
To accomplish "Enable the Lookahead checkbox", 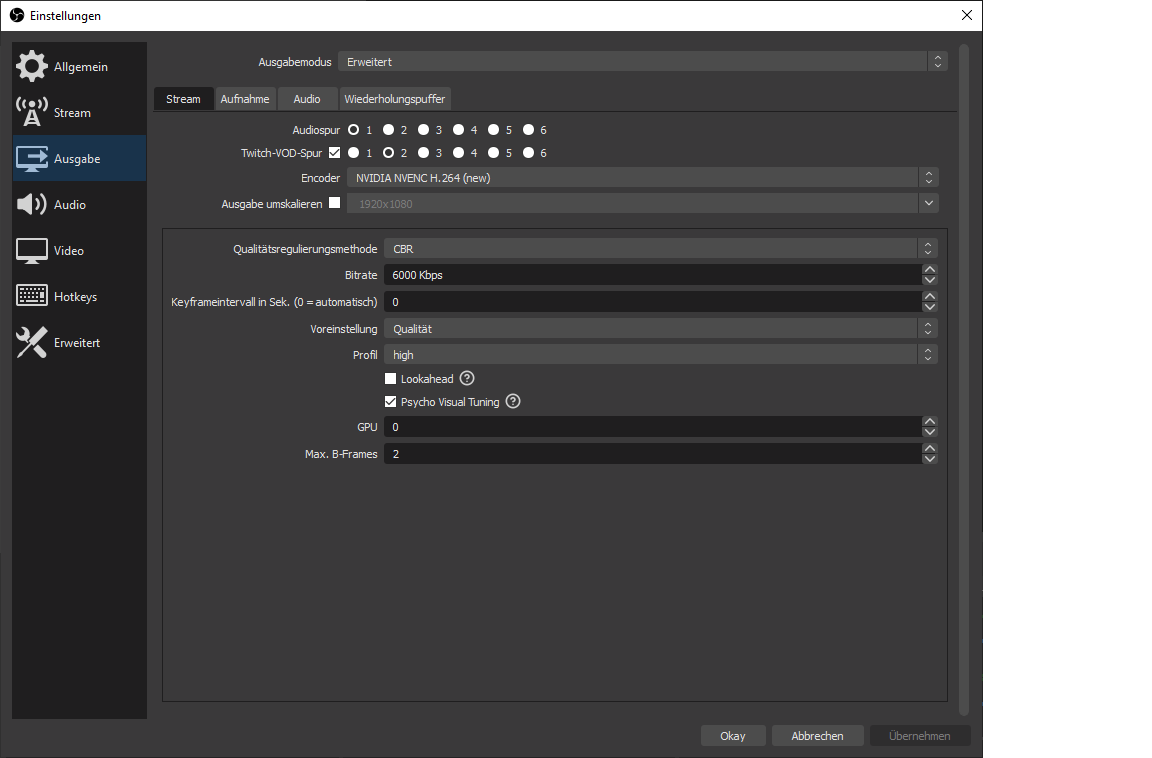I will coord(390,379).
